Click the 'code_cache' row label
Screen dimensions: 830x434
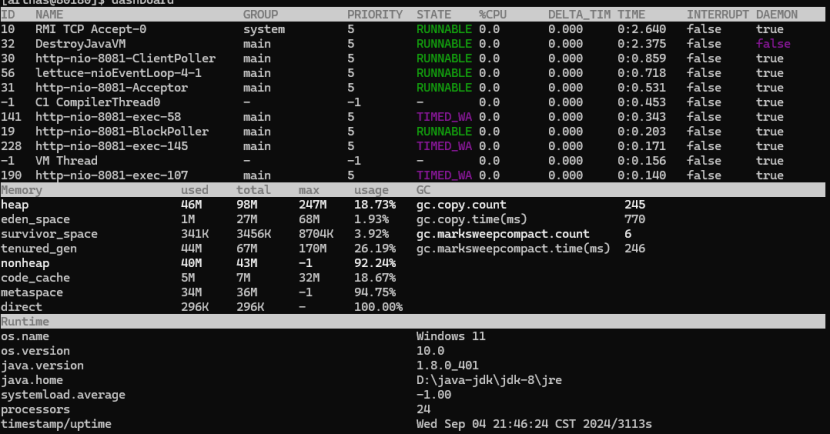click(x=35, y=278)
